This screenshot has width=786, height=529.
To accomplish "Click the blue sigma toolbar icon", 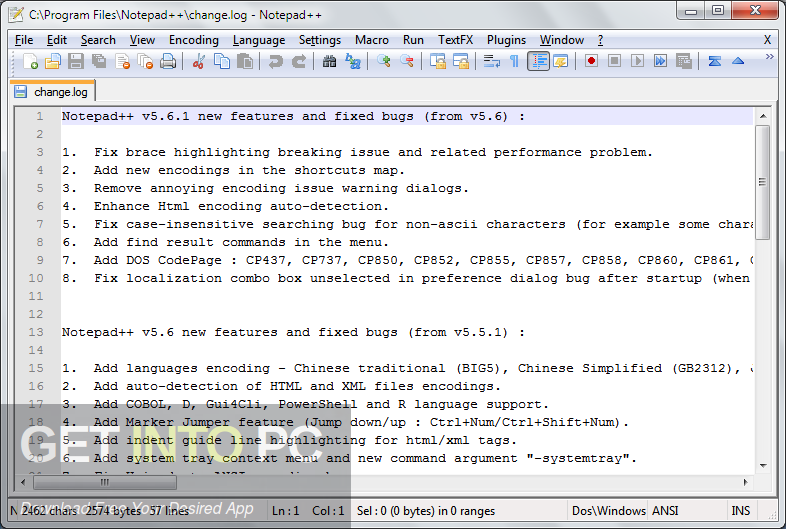I will [714, 61].
